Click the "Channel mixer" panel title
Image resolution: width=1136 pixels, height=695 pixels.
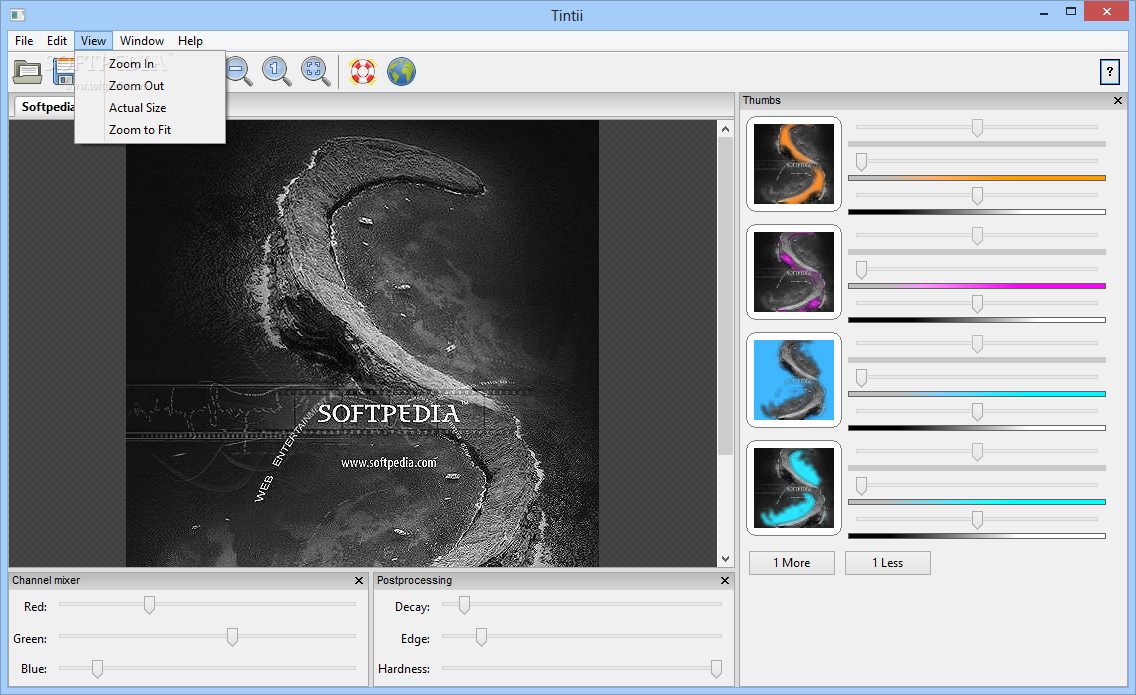coord(46,580)
